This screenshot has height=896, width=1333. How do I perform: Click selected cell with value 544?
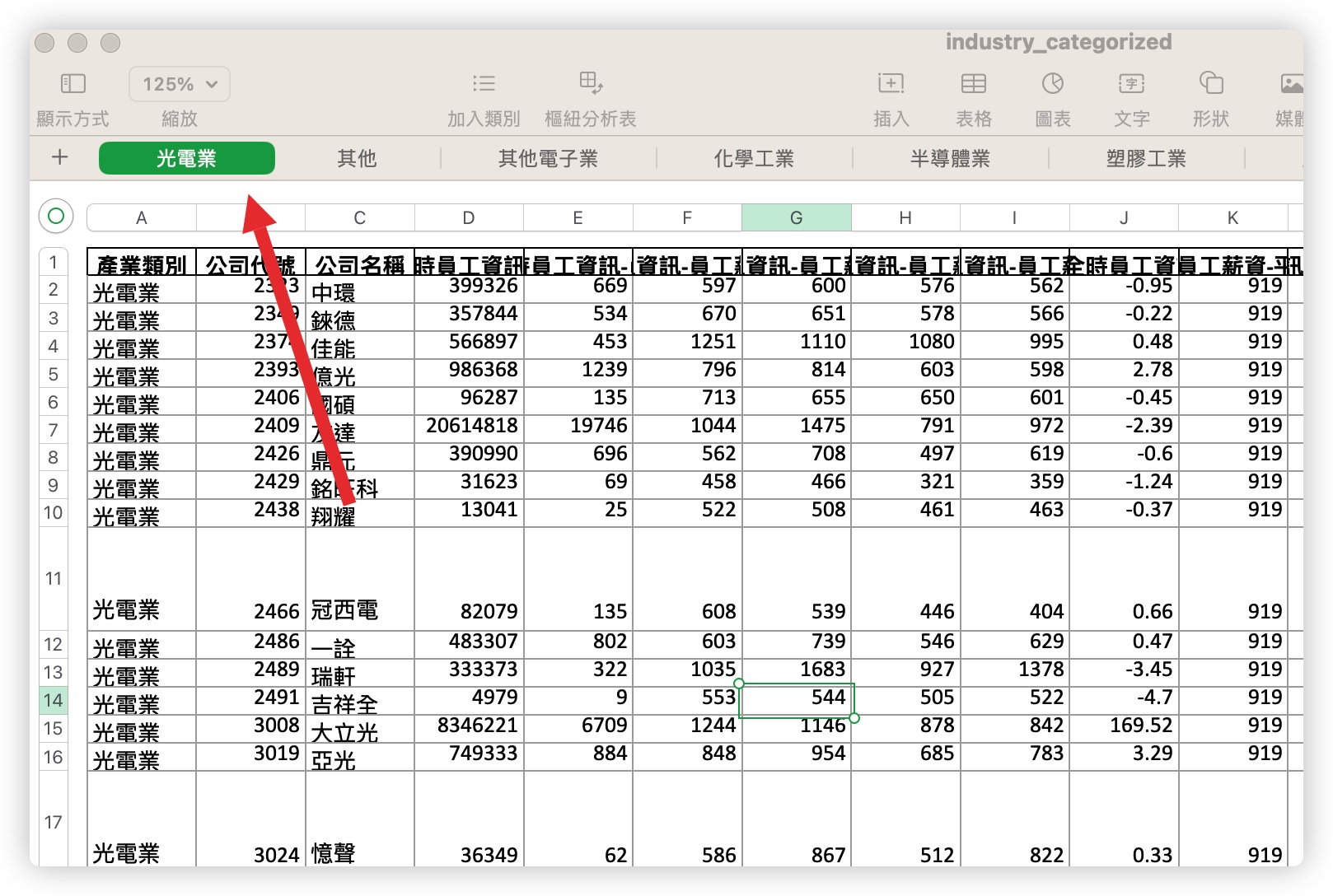(x=797, y=701)
